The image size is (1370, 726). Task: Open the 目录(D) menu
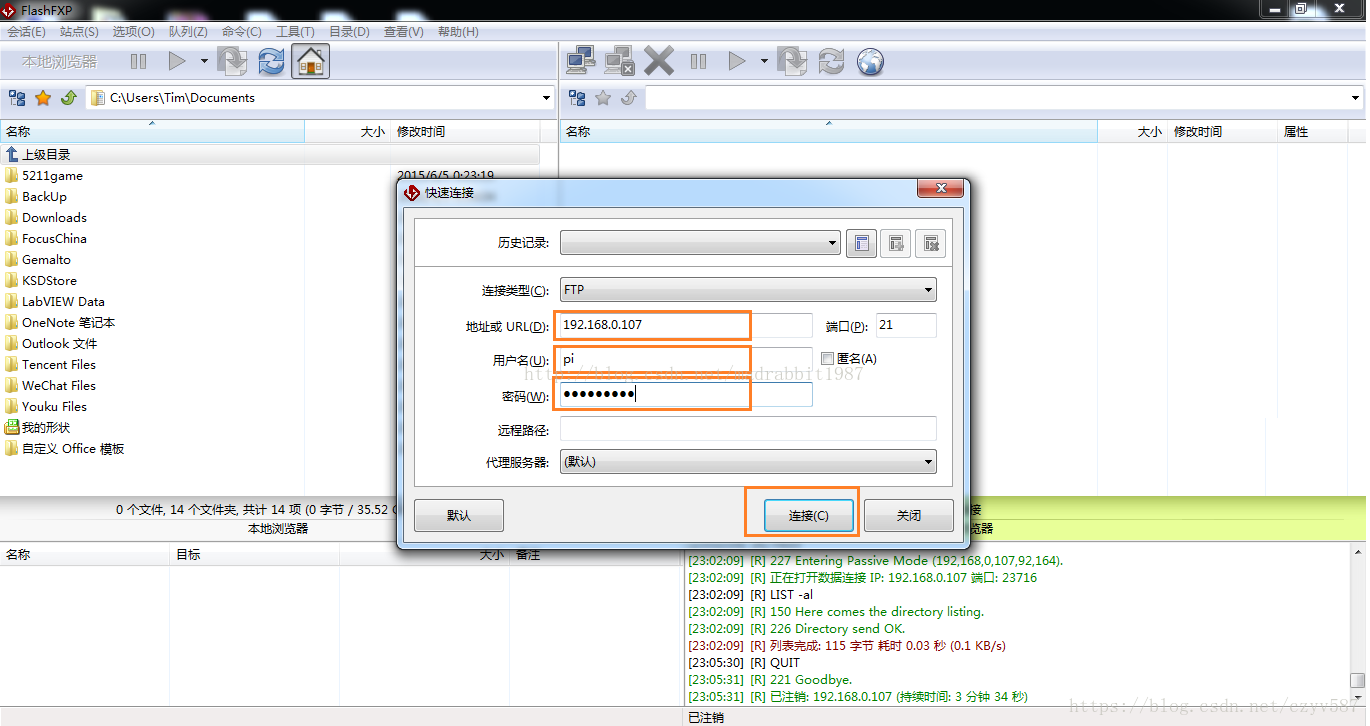(x=349, y=32)
